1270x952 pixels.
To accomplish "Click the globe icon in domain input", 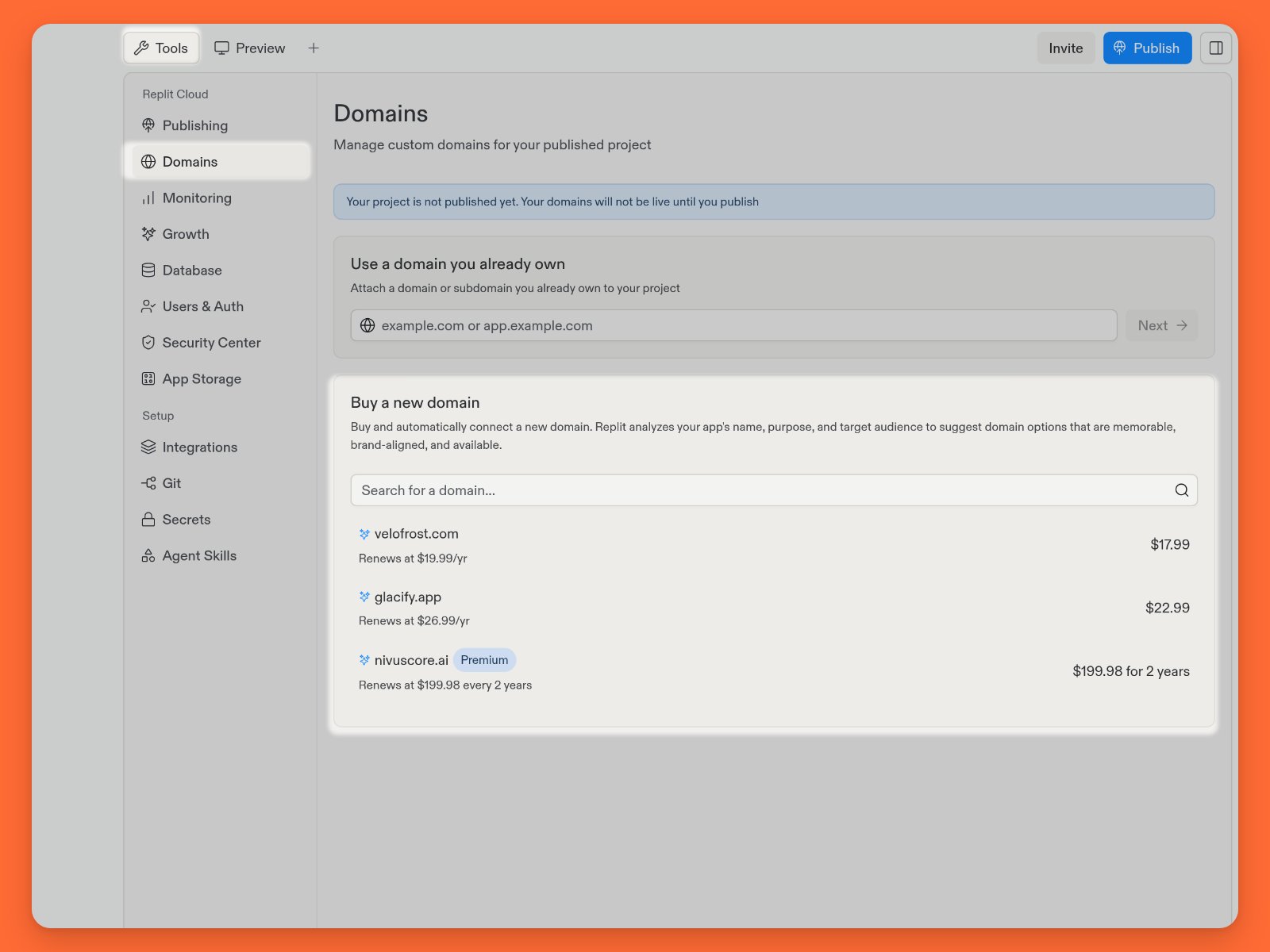I will click(368, 325).
